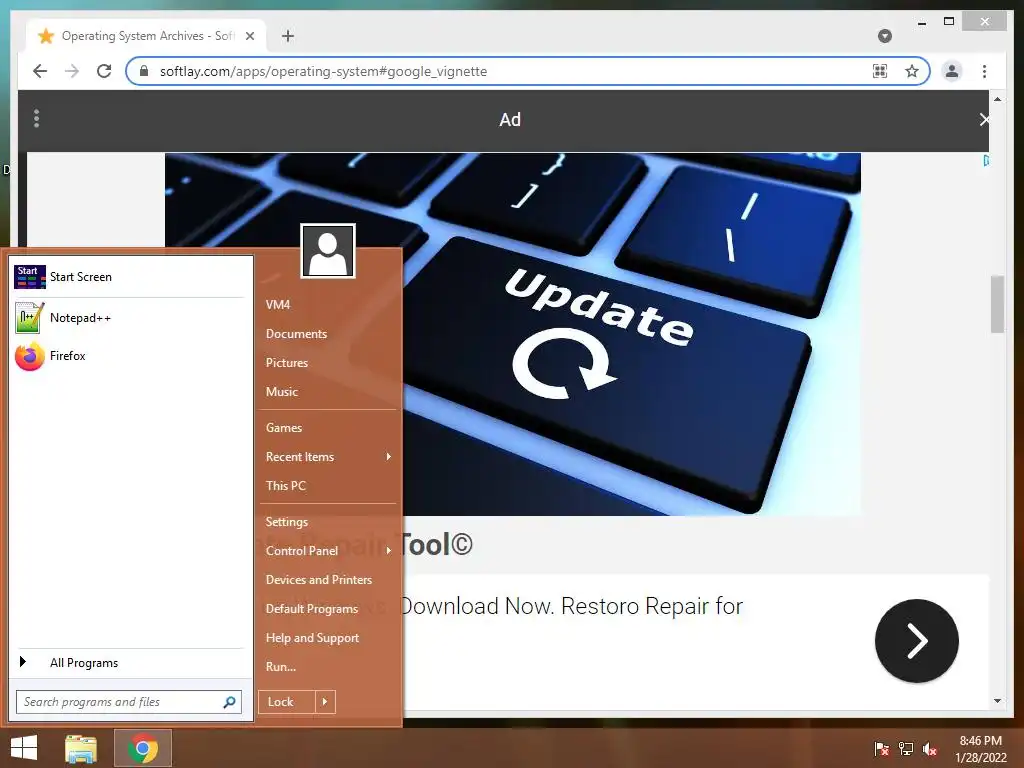Open Start Screen from the start menu
Screen dimensions: 1024x768
(x=129, y=277)
